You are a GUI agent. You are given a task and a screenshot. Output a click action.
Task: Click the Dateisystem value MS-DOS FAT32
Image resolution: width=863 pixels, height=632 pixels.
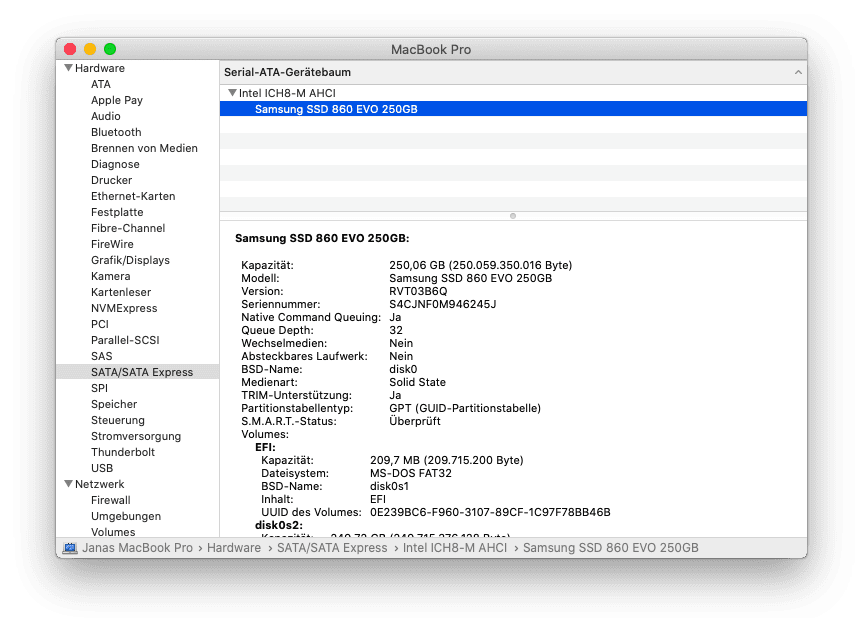411,473
